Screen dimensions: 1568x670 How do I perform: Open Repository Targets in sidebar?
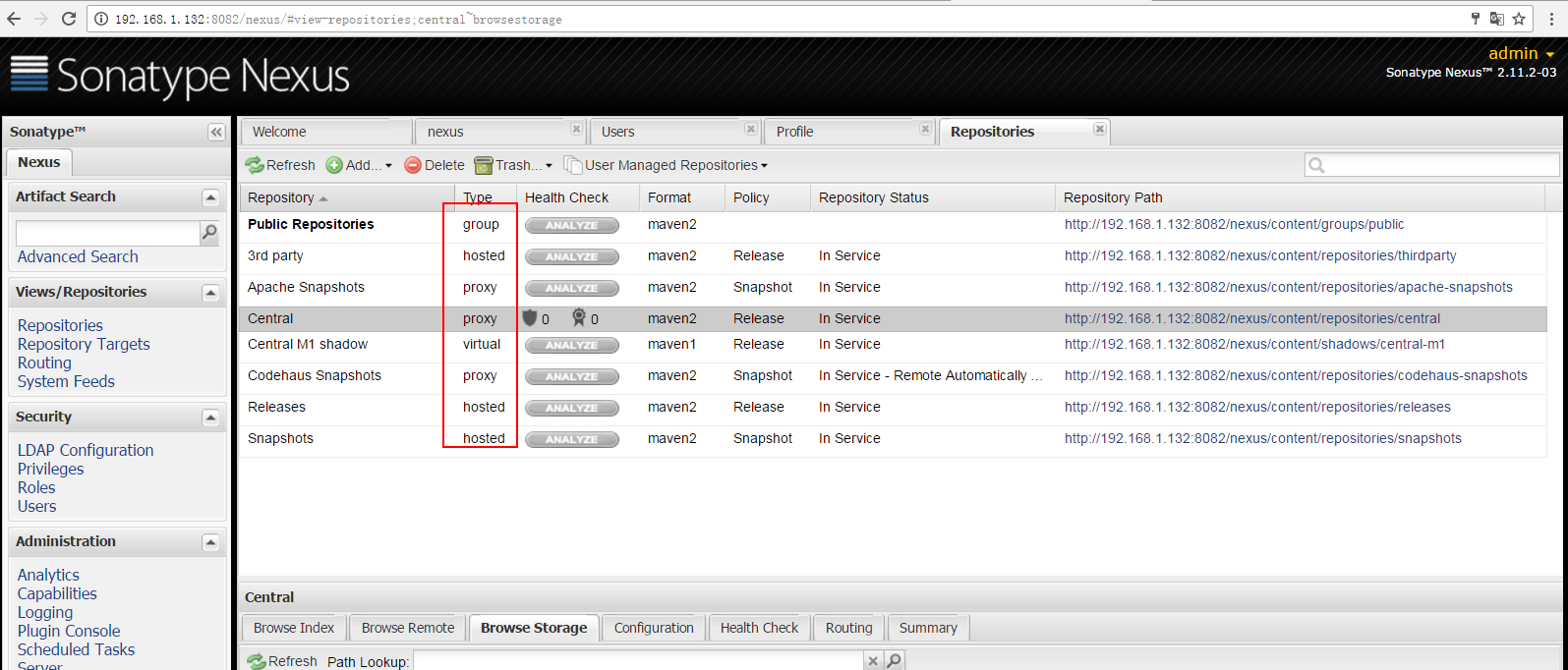tap(84, 344)
